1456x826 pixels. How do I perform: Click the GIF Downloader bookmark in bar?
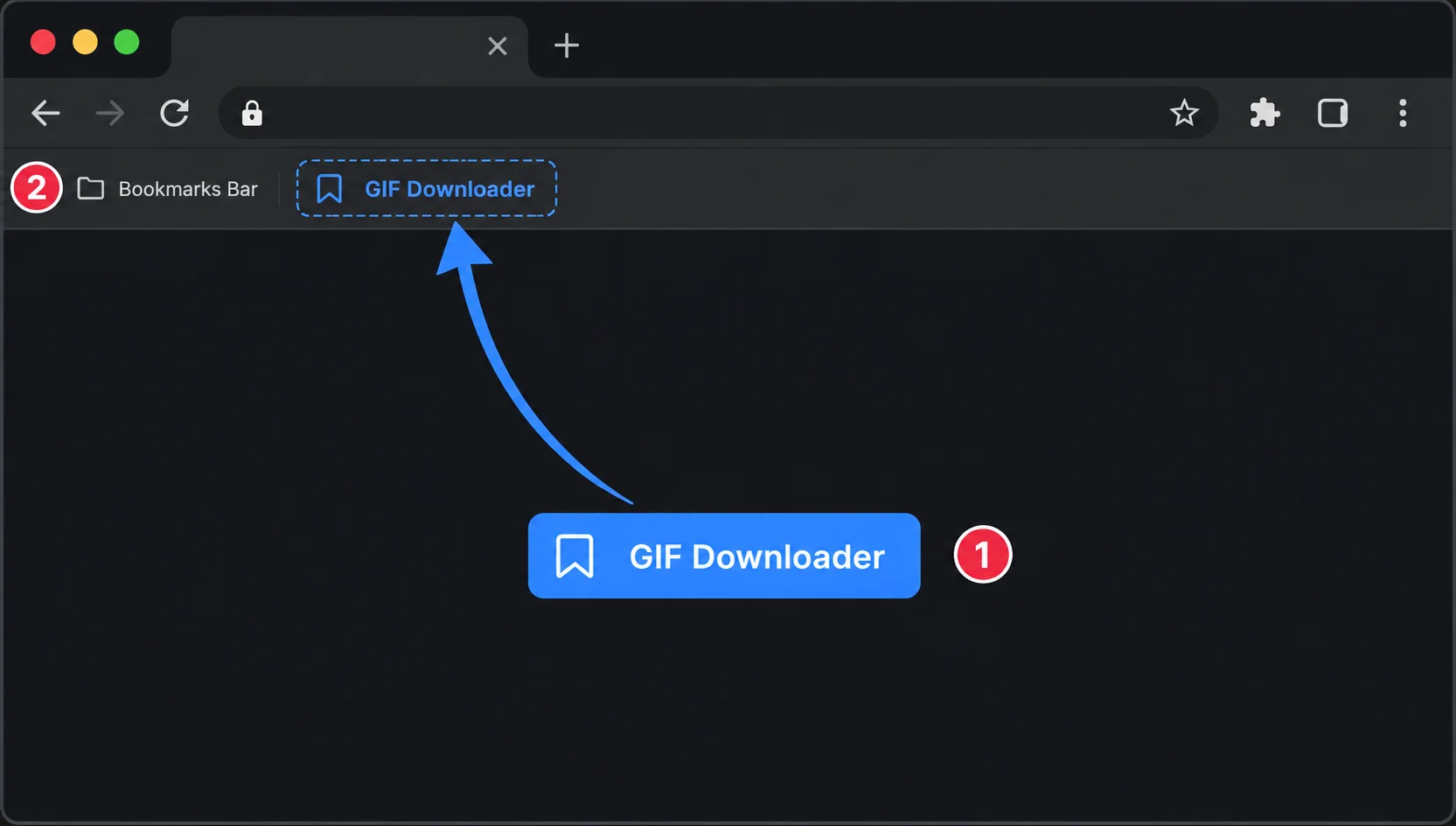click(426, 188)
